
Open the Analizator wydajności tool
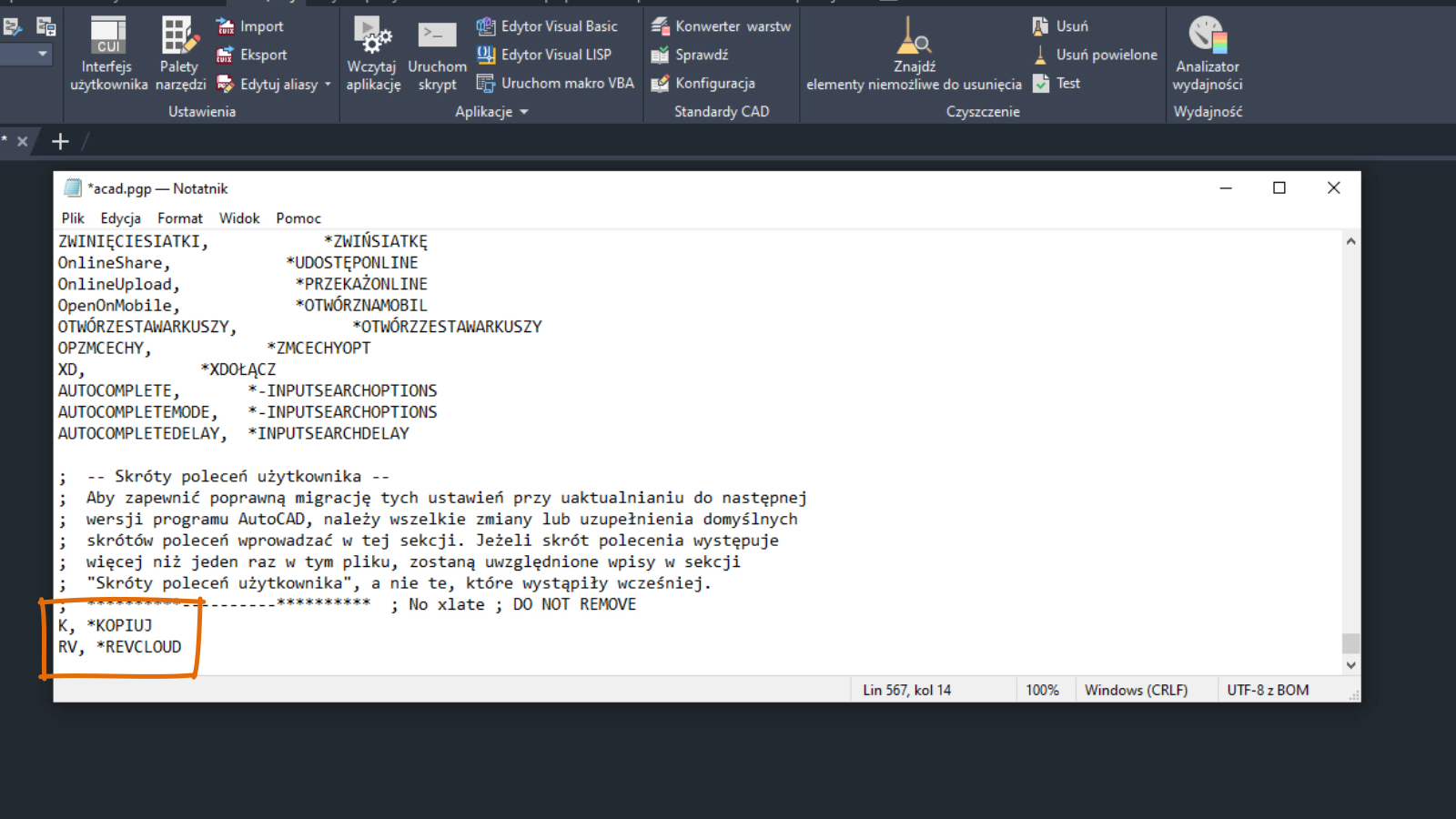1208,54
